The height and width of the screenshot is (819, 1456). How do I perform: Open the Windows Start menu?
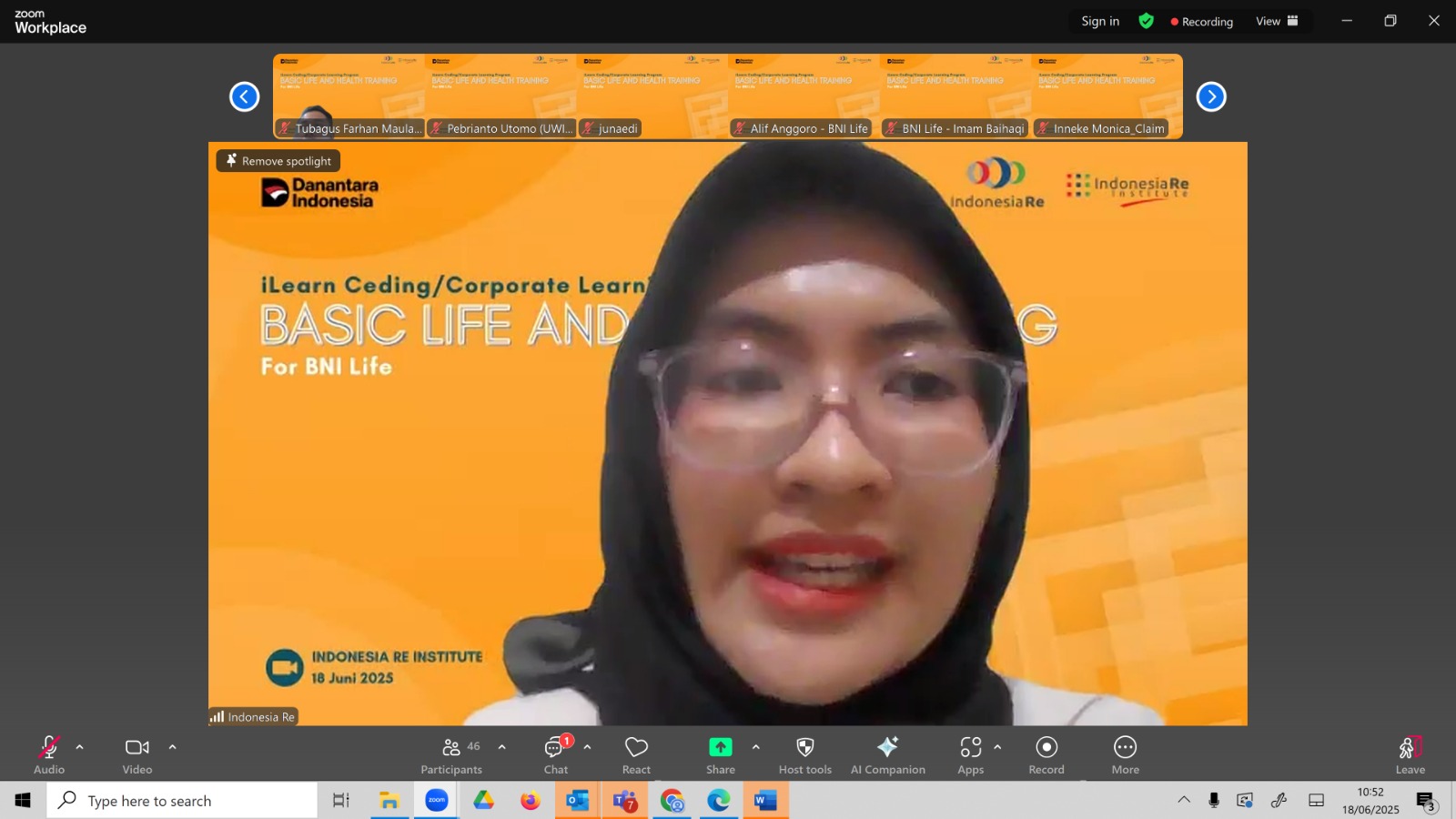[x=23, y=801]
